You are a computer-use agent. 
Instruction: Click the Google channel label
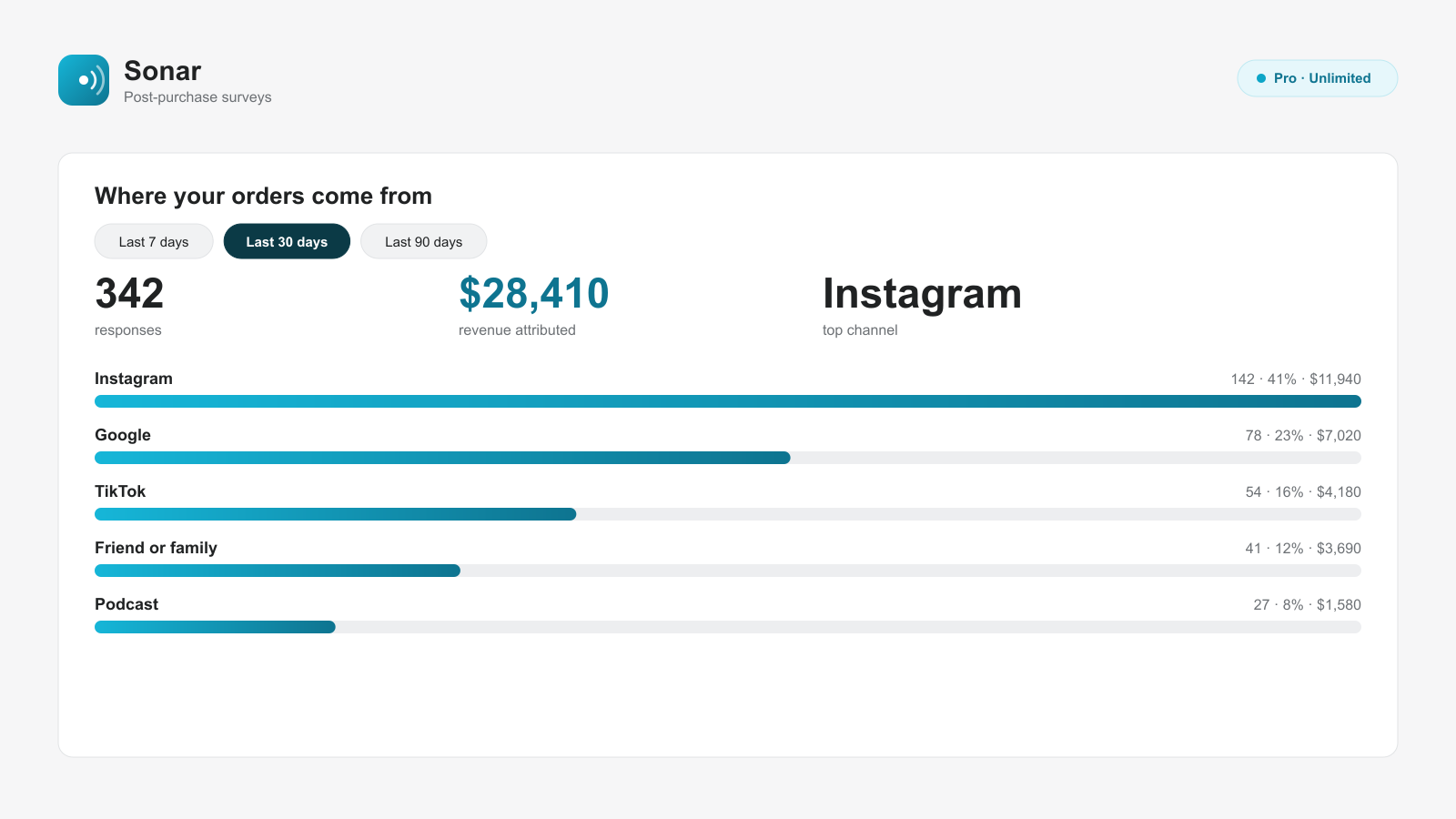click(123, 435)
